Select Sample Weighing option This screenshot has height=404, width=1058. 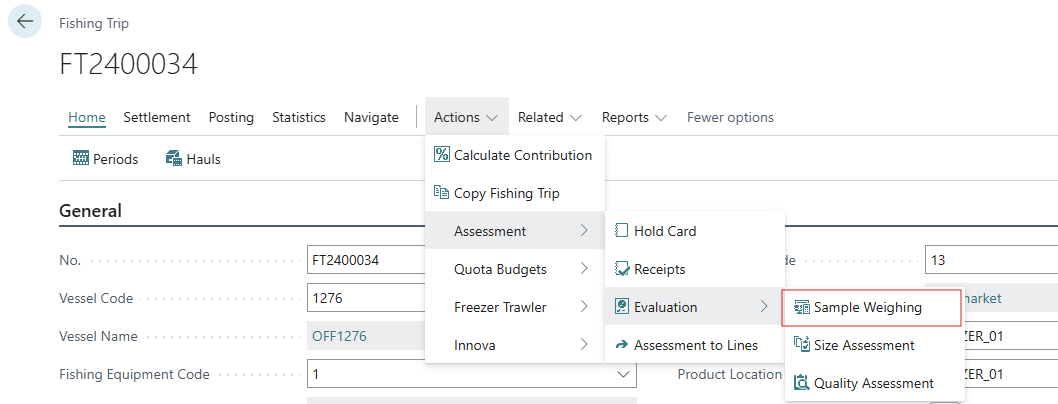(867, 307)
